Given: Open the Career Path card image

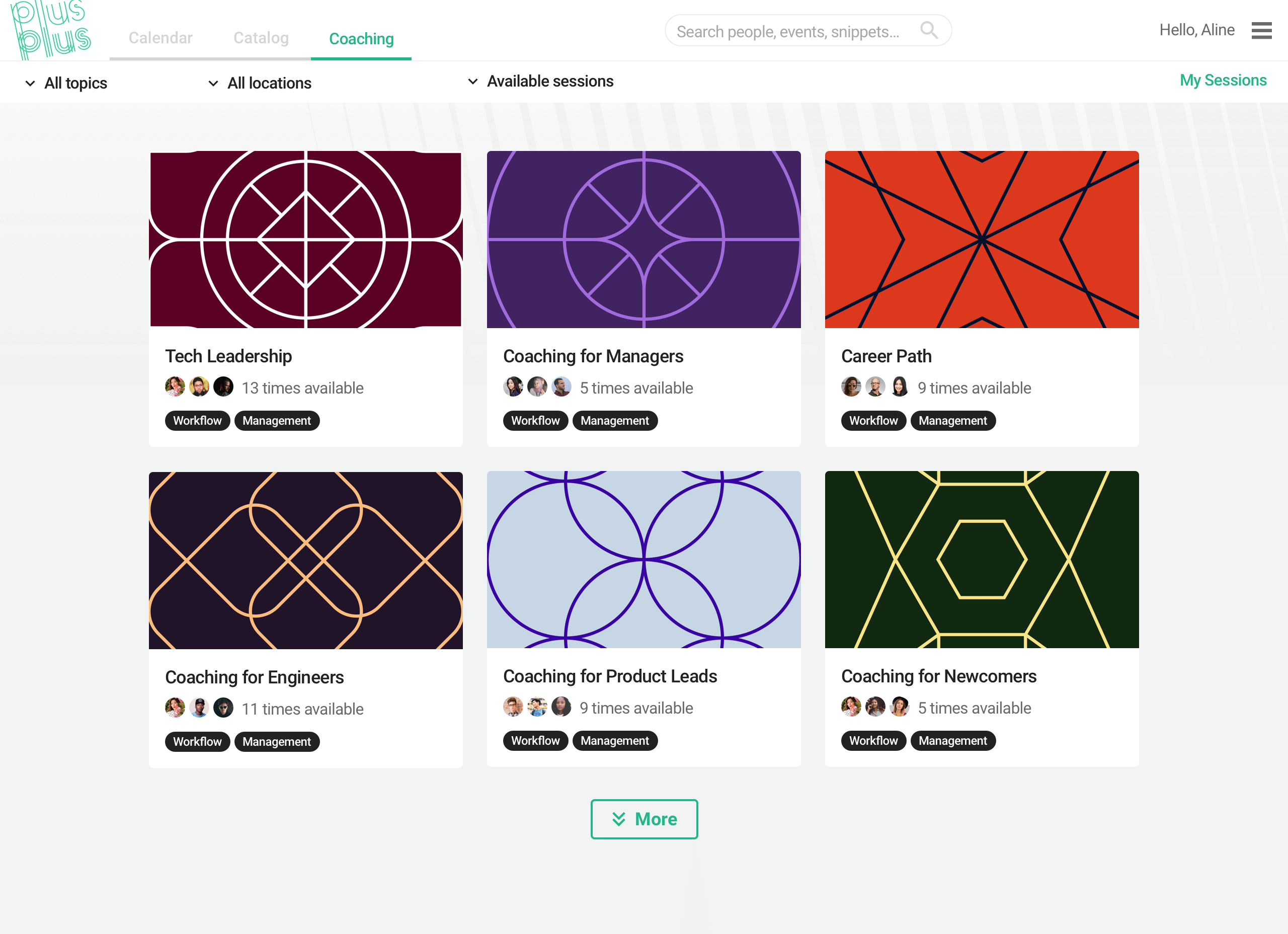Looking at the screenshot, I should [x=981, y=239].
